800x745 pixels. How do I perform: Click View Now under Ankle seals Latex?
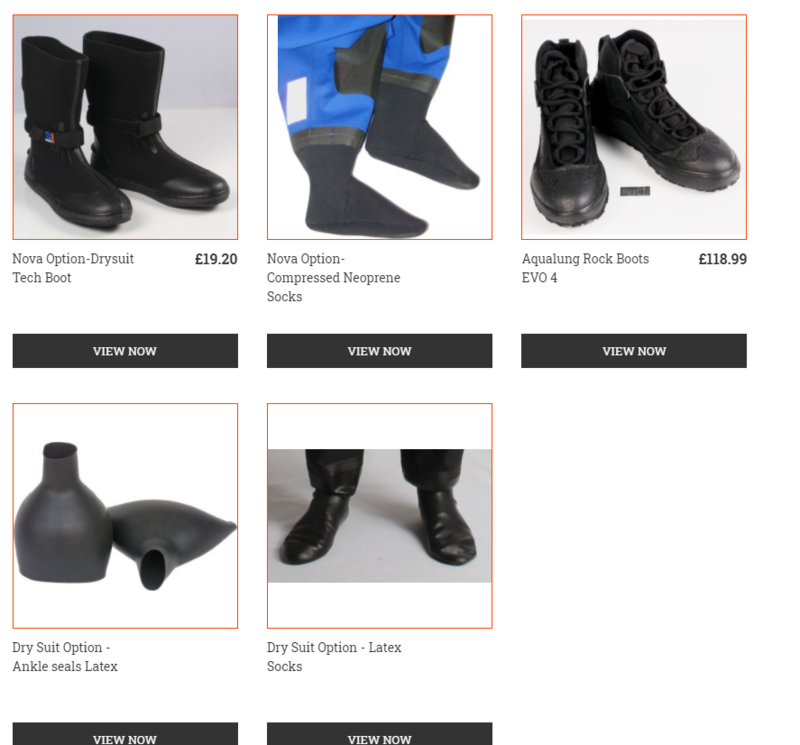coord(125,735)
